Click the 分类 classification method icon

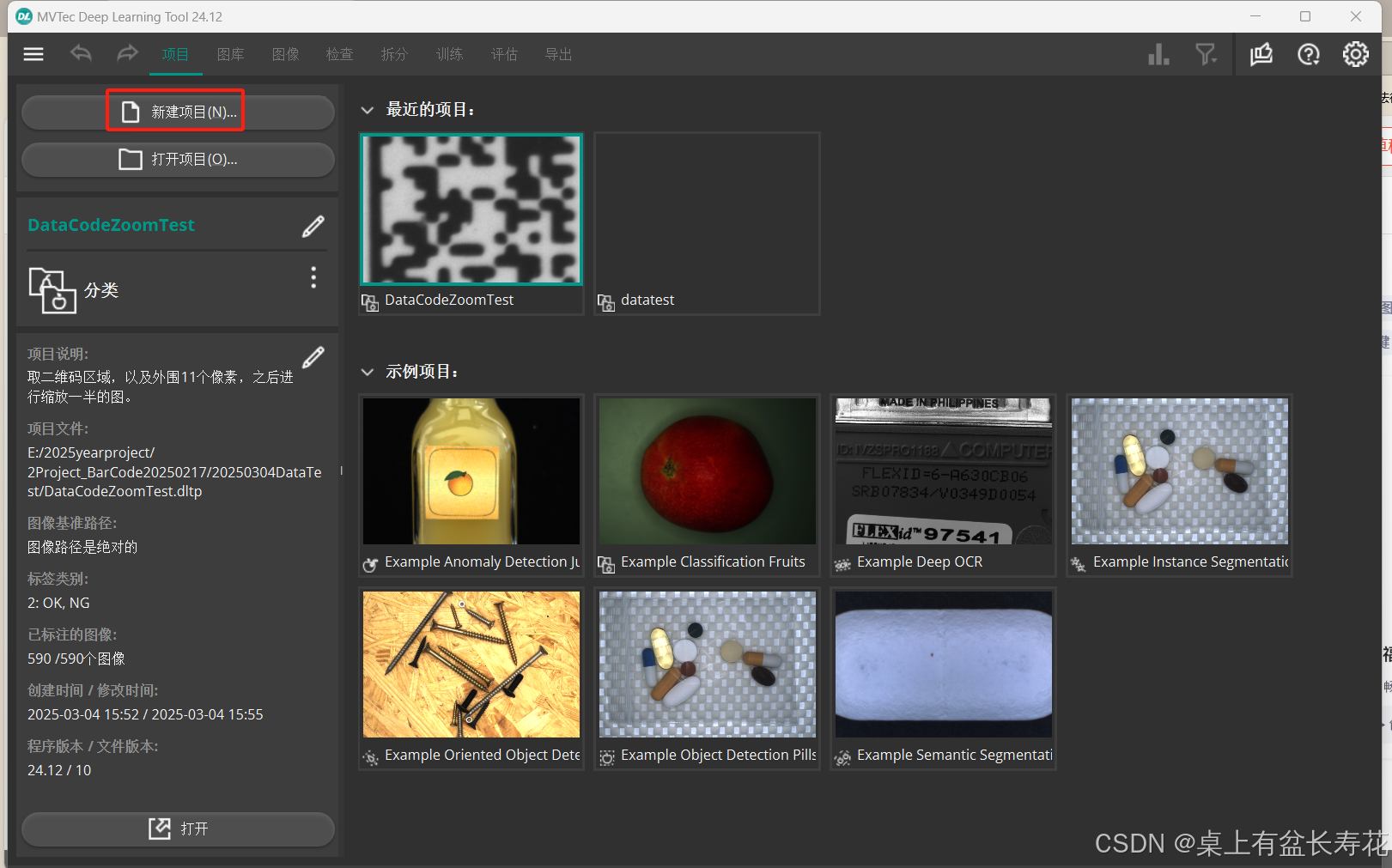point(52,290)
